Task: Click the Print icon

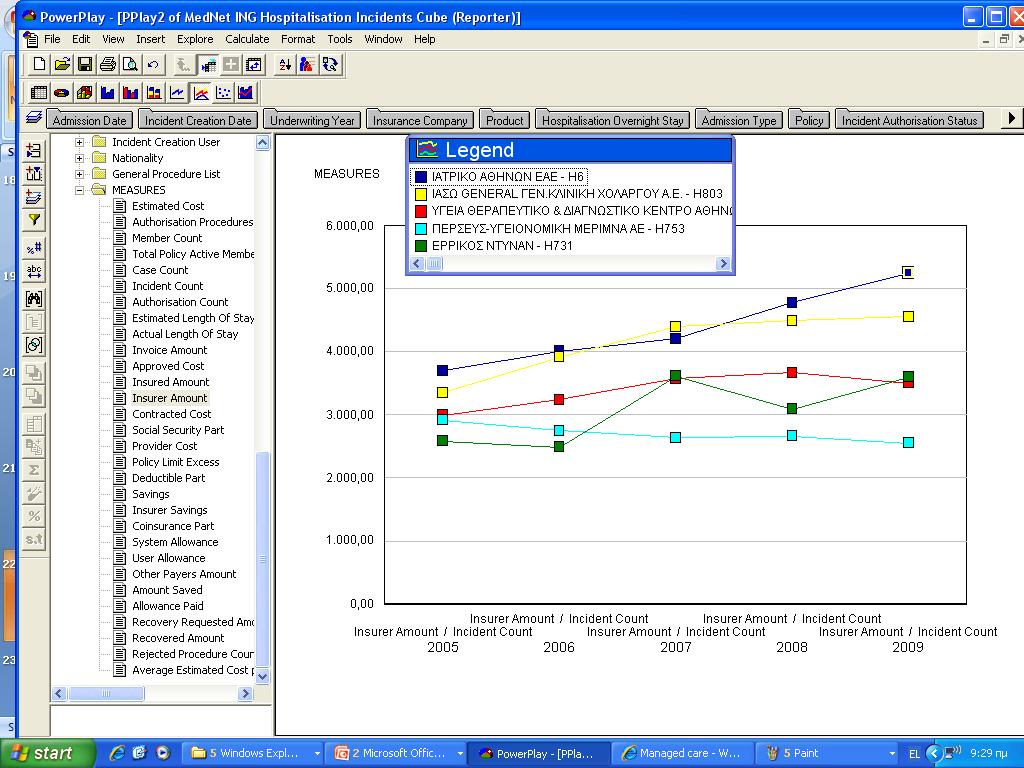Action: pos(108,64)
